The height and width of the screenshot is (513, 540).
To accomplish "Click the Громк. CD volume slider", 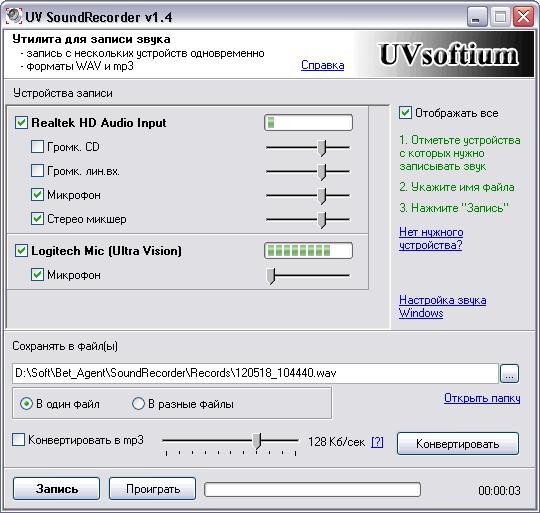I will pos(308,148).
